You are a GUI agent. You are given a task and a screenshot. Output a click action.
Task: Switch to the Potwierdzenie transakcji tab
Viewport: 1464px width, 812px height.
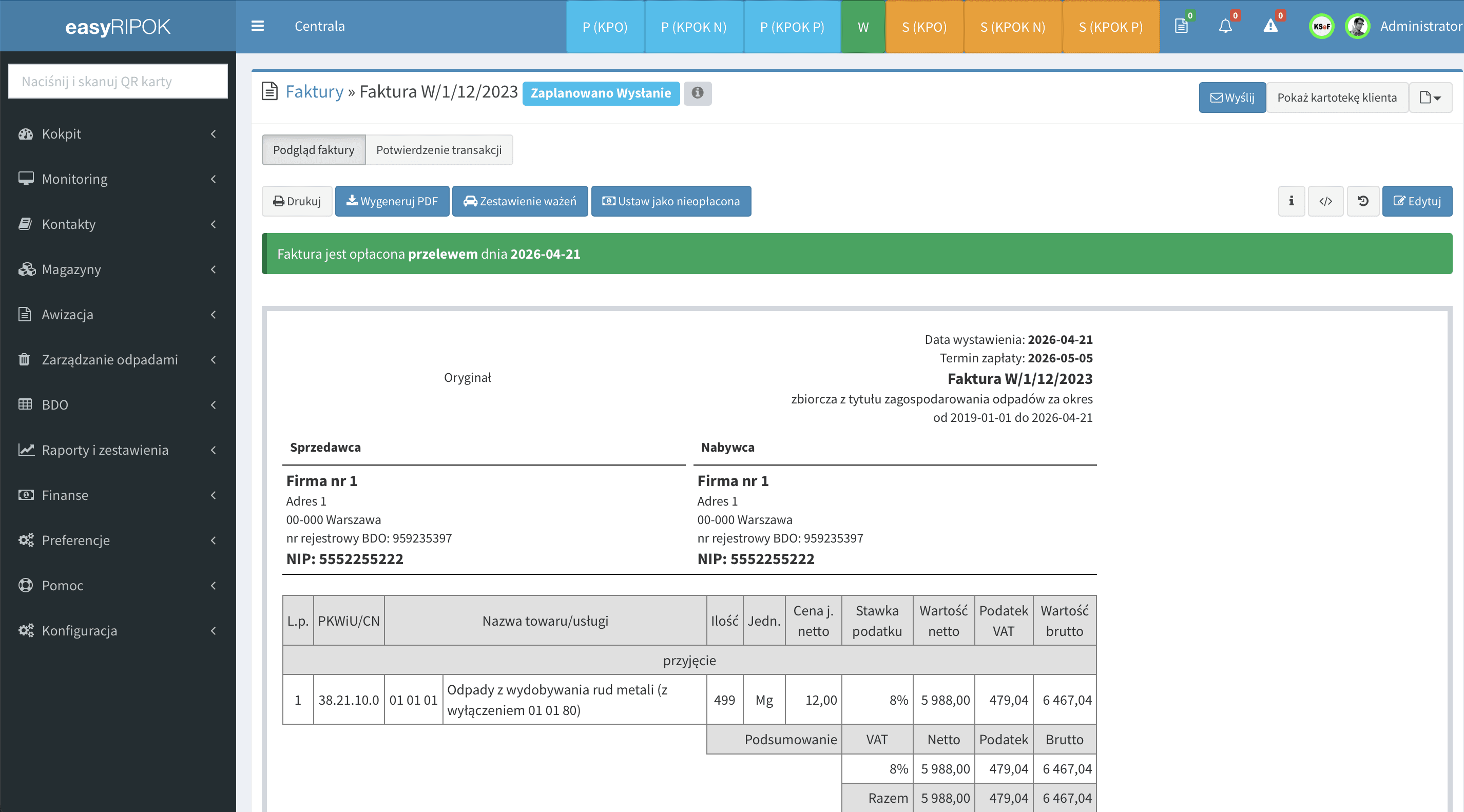tap(439, 149)
